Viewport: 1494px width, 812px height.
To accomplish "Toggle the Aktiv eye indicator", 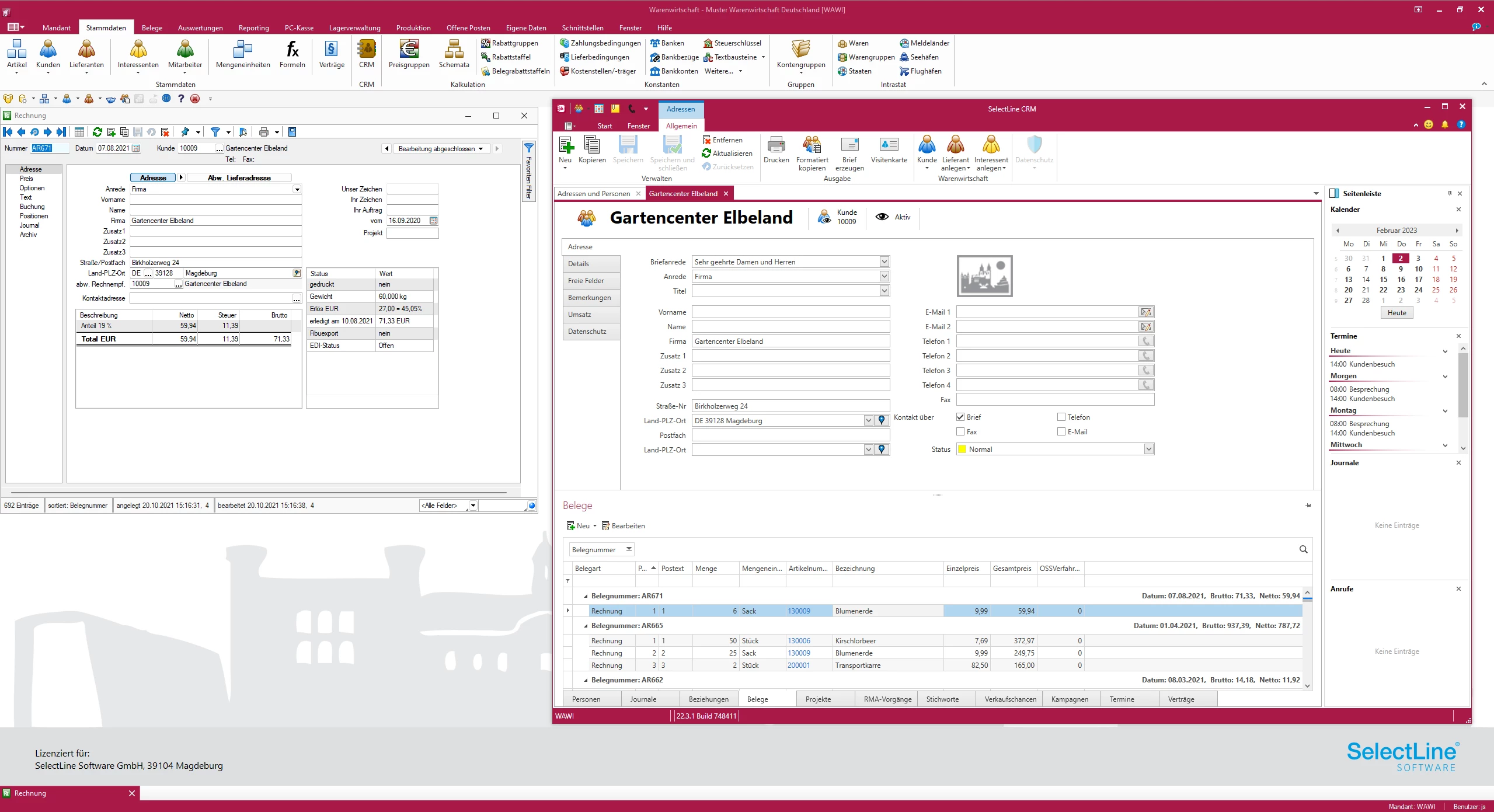I will coord(882,217).
